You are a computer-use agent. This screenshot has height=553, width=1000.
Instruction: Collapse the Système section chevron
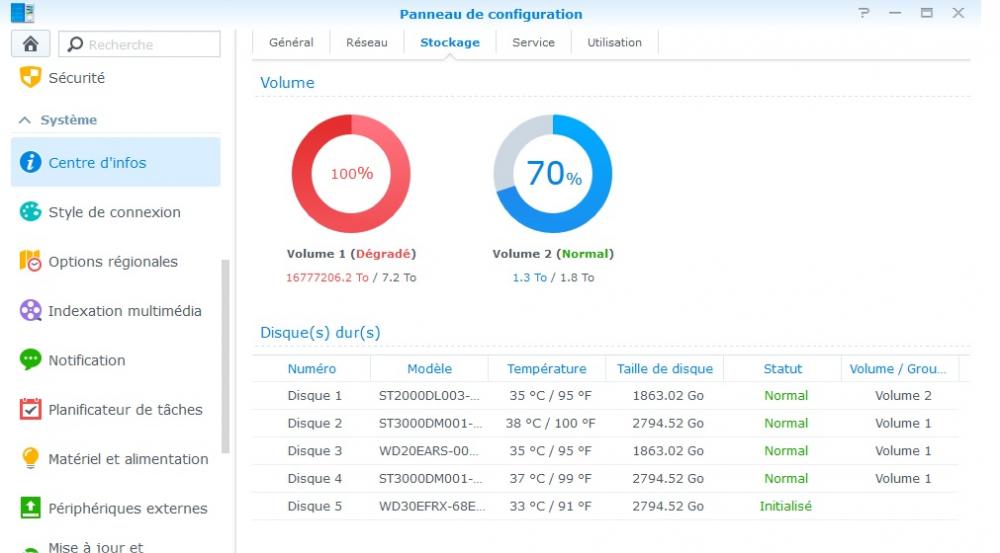25,120
